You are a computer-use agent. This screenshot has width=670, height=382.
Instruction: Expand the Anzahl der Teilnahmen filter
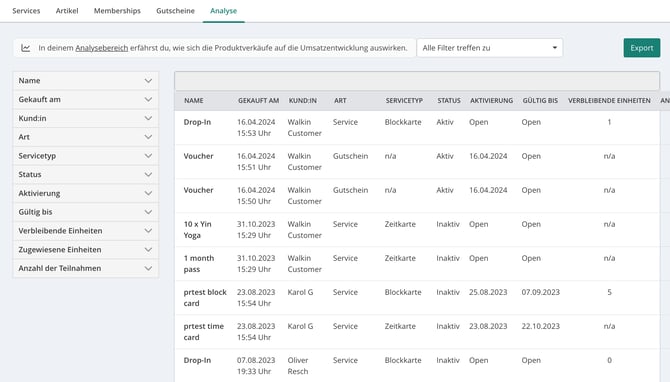pos(85,268)
